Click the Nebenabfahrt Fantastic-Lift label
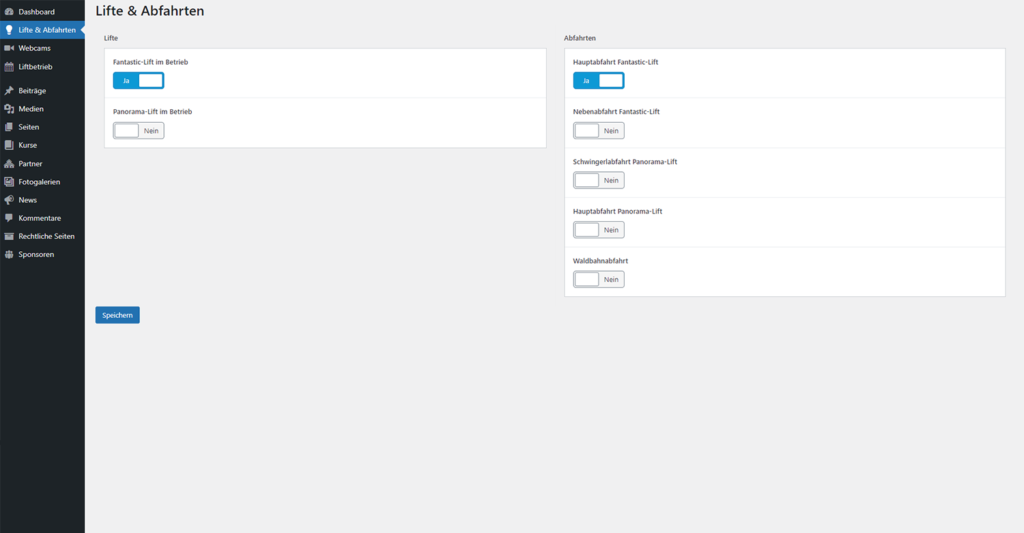 point(616,112)
